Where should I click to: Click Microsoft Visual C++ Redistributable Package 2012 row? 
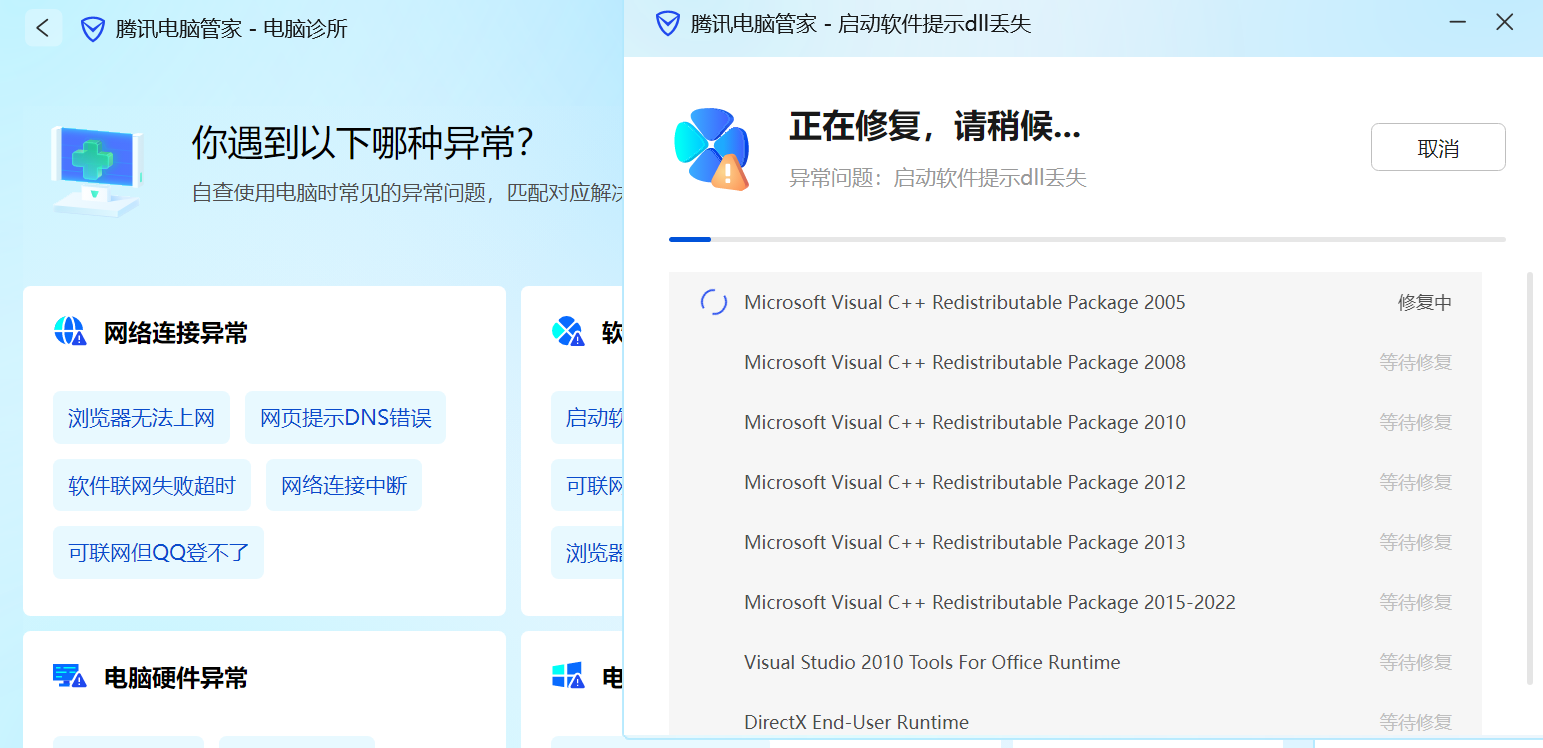pos(1075,482)
